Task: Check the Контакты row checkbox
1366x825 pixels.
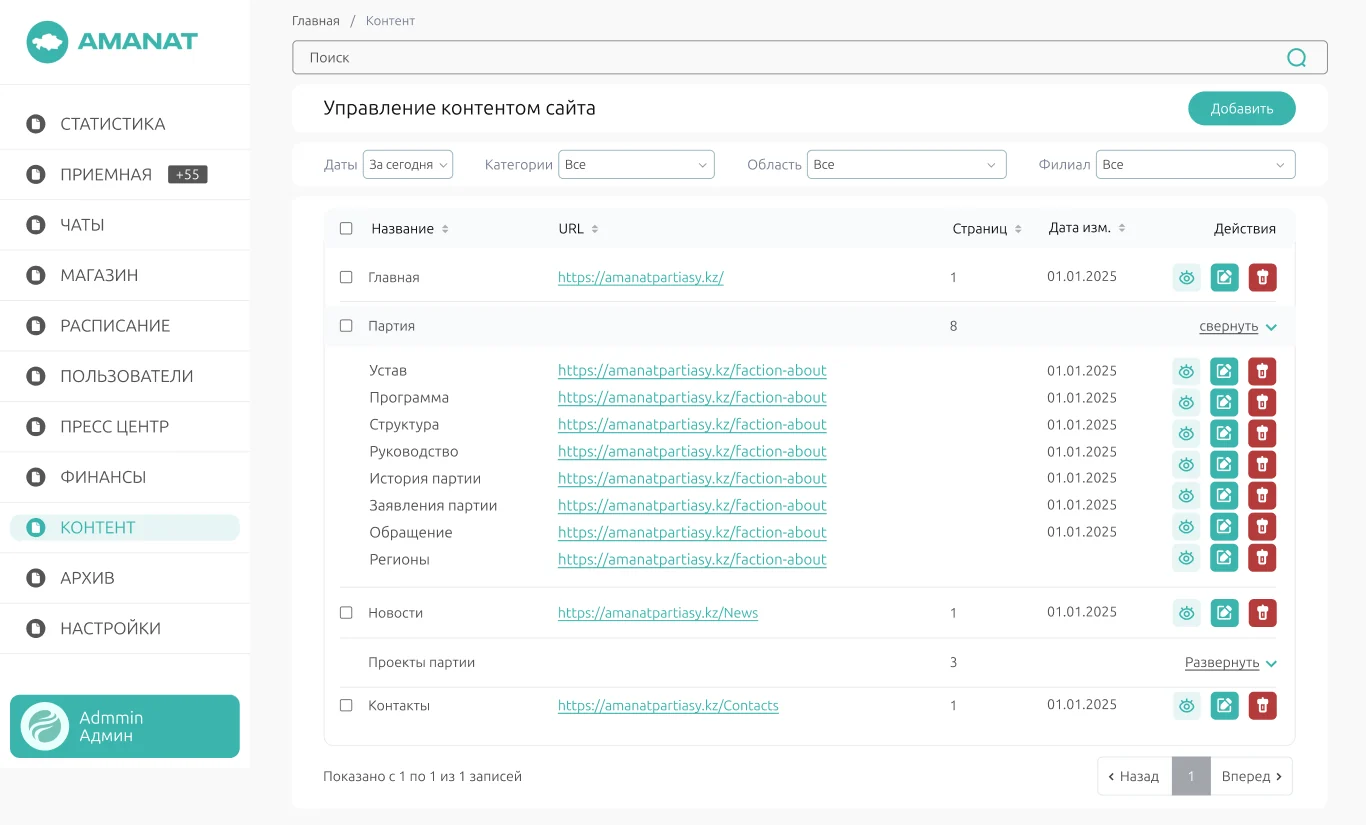Action: 346,706
